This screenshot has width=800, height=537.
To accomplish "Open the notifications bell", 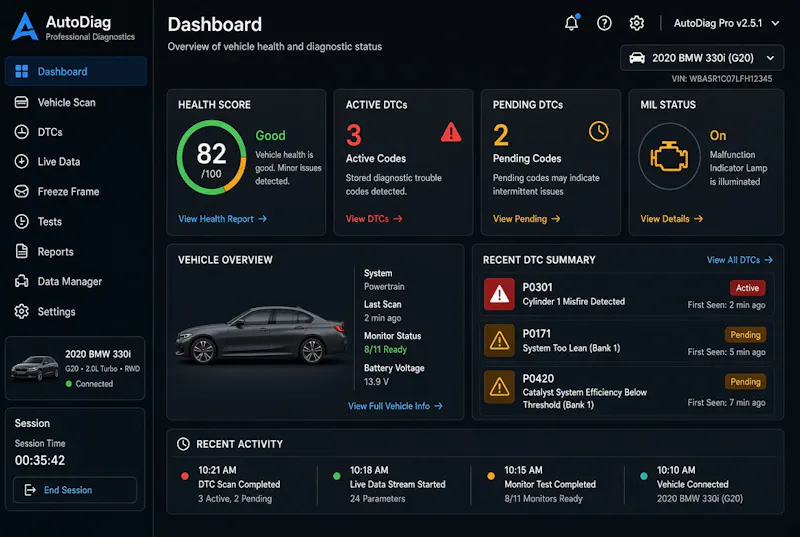I will coord(571,22).
